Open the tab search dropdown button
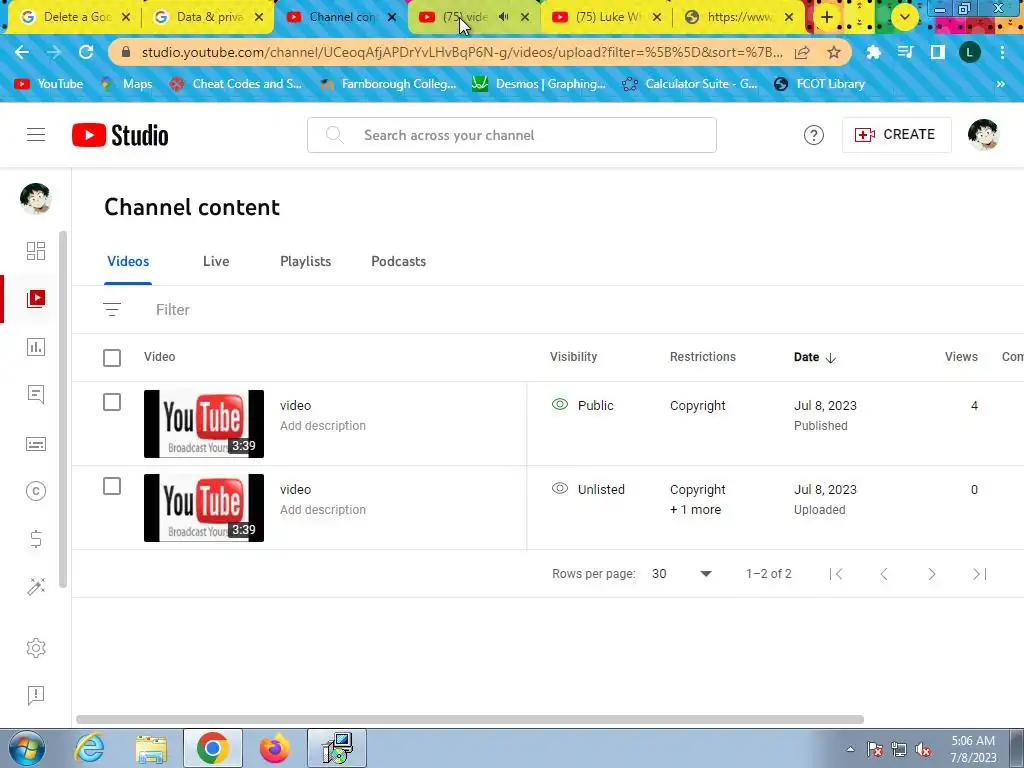The width and height of the screenshot is (1024, 768). tap(904, 17)
